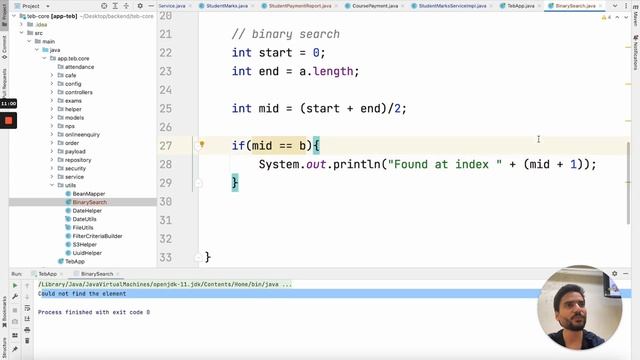This screenshot has height=360, width=640.
Task: Click the JDK path line in console
Action: coord(165,284)
